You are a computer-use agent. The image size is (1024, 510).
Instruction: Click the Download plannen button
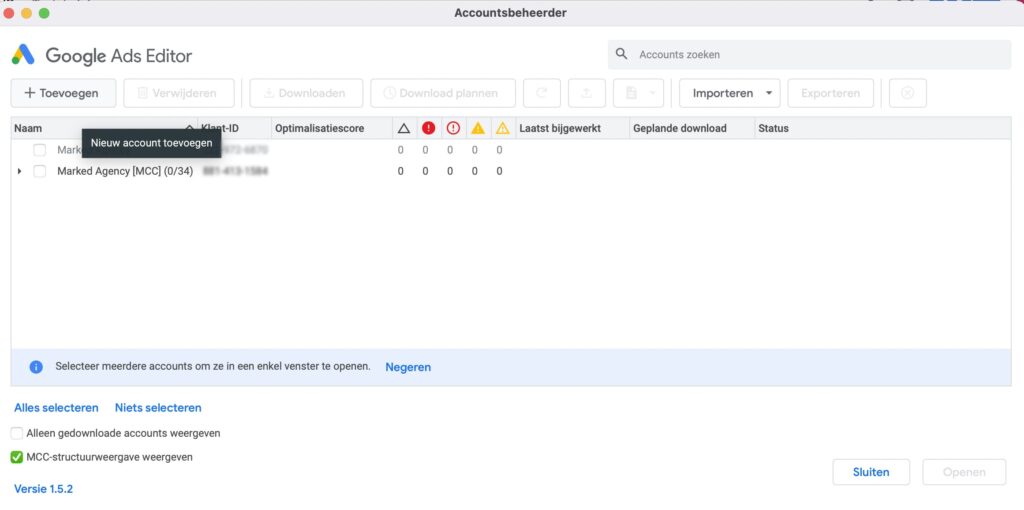(x=443, y=93)
